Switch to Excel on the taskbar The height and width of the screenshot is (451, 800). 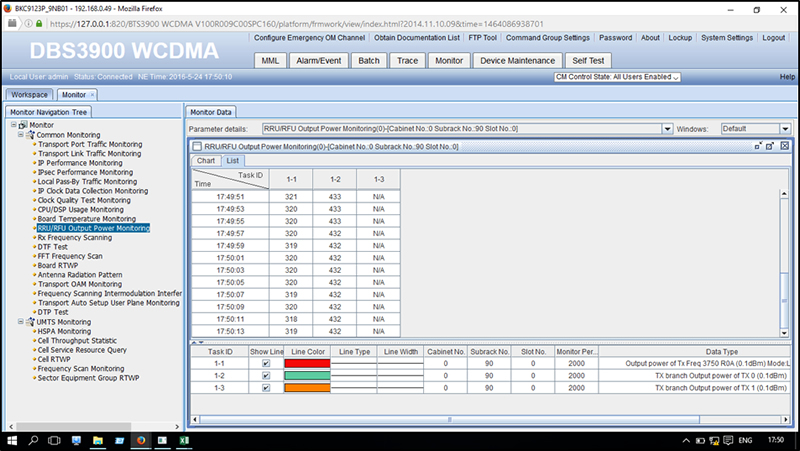pos(184,440)
